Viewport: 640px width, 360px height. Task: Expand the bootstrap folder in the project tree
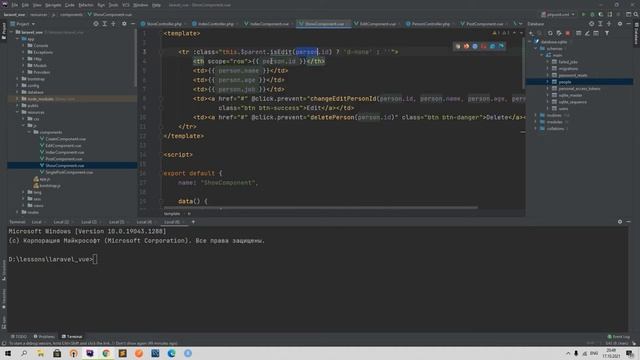click(18, 79)
